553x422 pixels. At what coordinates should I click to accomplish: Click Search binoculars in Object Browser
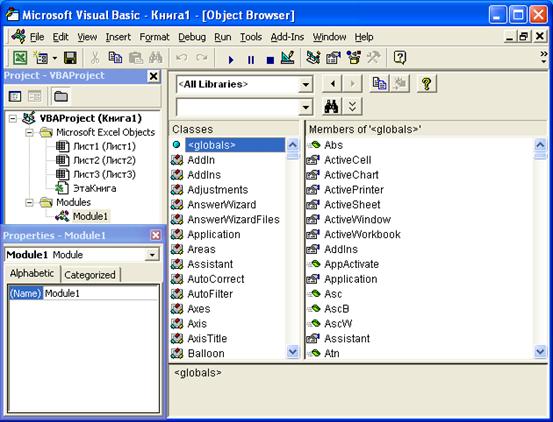tap(332, 106)
